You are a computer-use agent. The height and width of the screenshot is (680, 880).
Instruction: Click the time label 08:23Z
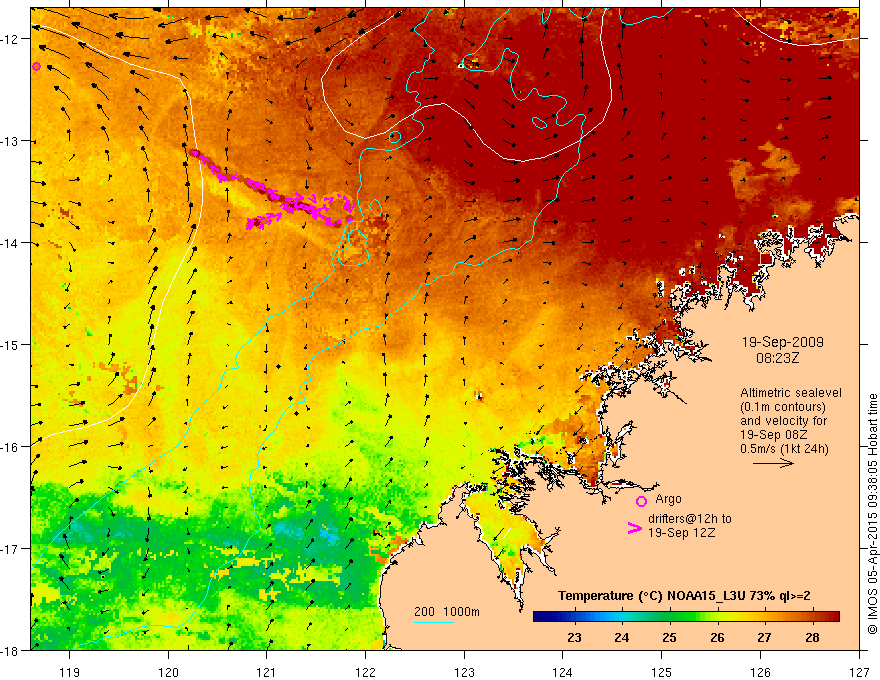[x=777, y=358]
